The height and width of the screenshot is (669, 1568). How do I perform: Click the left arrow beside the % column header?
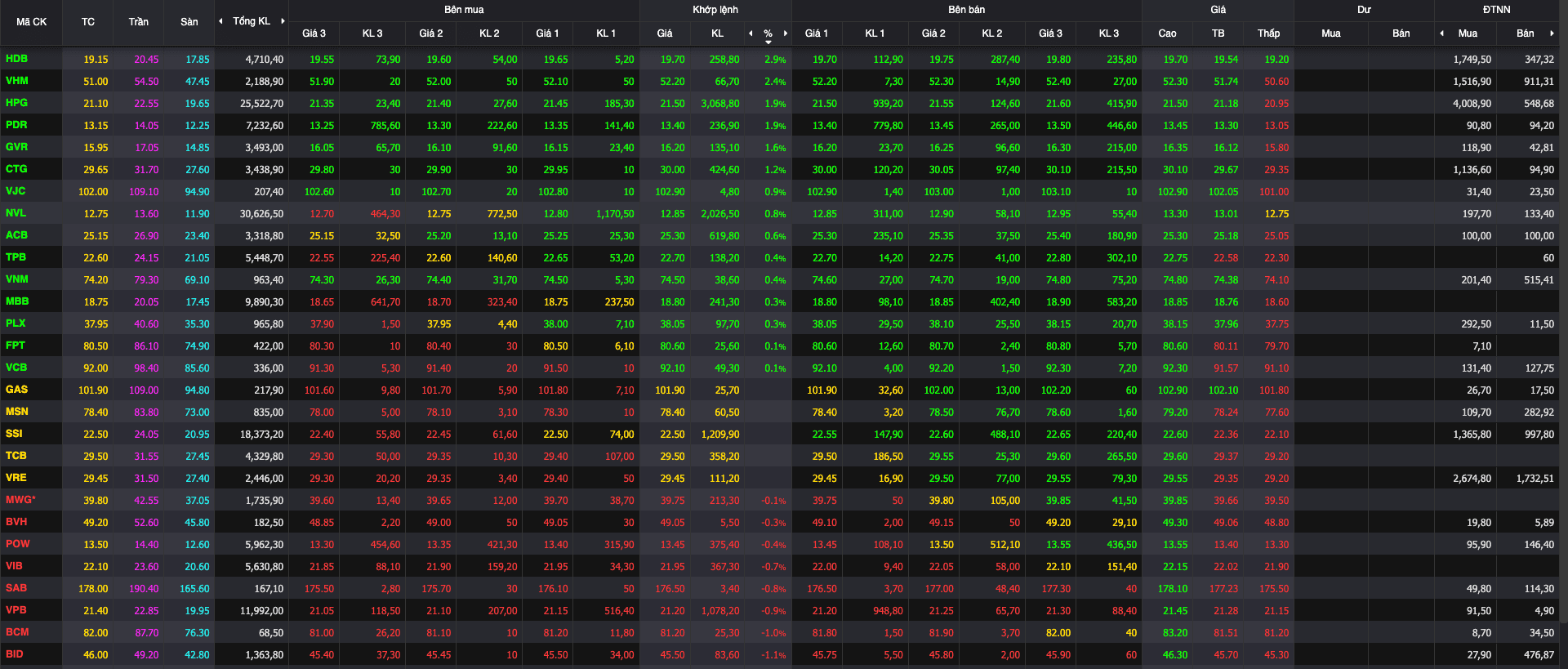coord(751,33)
